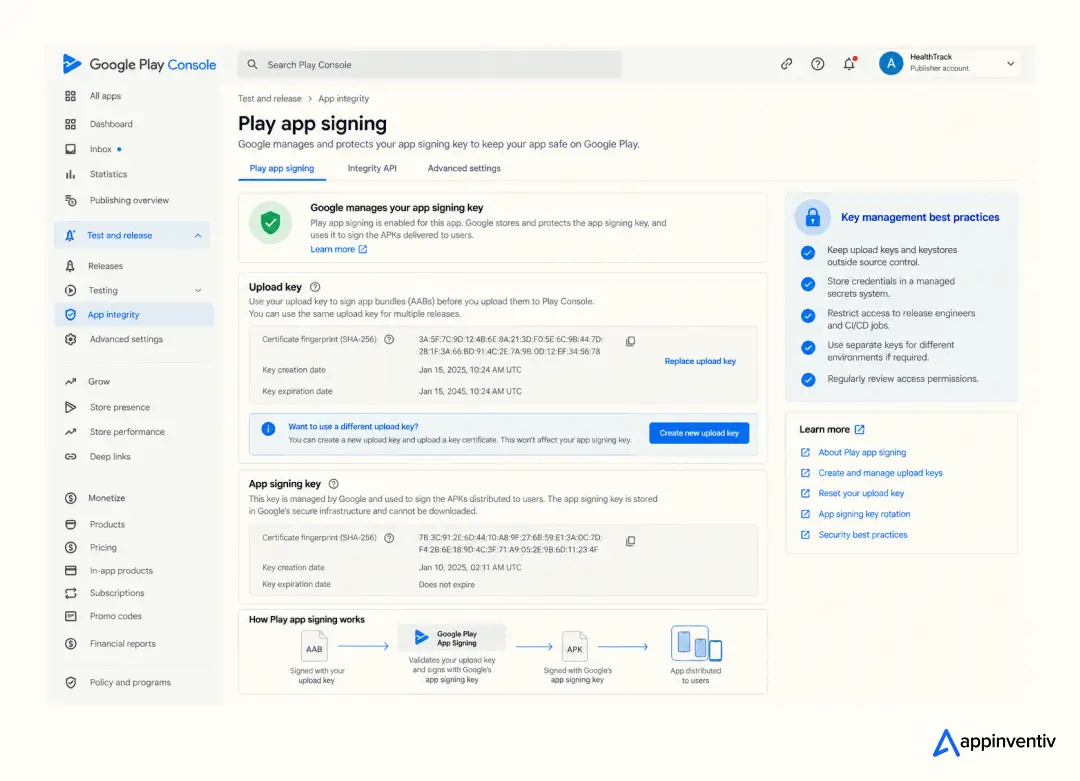Screen dimensions: 1080x781
Task: Click the Policy and programs shield icon
Action: tap(70, 683)
